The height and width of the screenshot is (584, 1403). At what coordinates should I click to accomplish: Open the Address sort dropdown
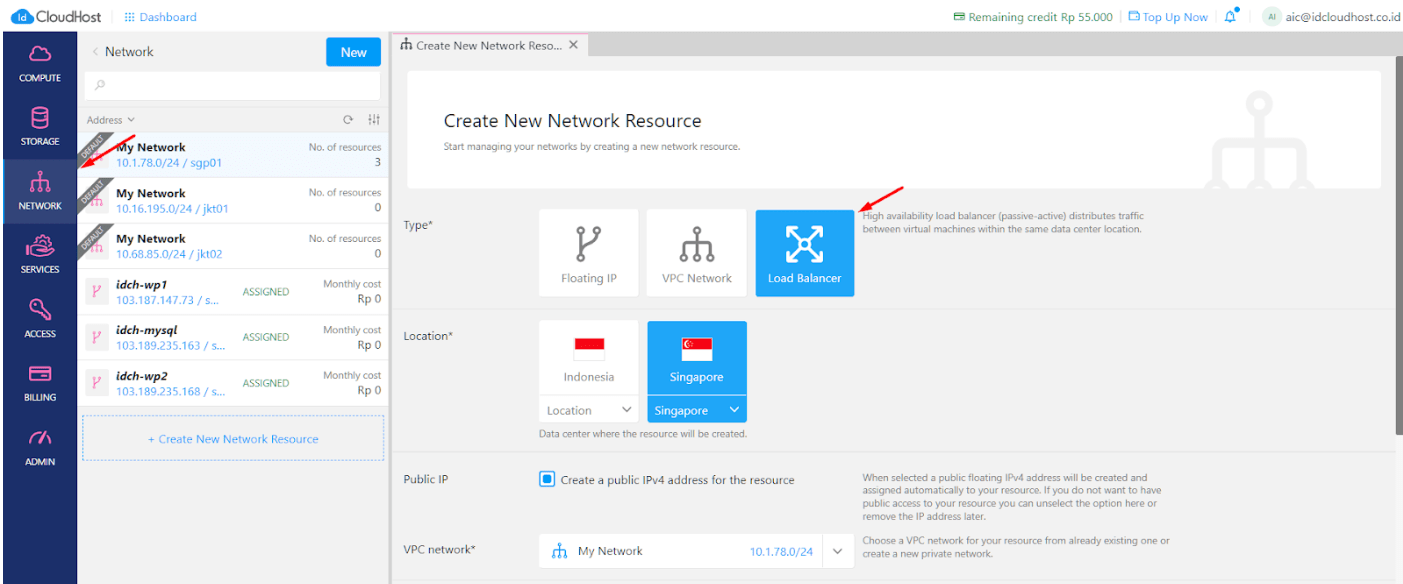click(x=110, y=120)
